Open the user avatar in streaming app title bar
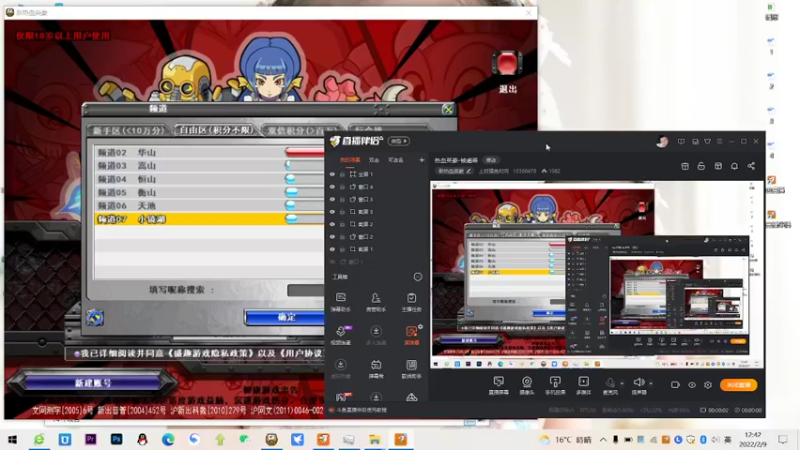This screenshot has width=800, height=450. [662, 142]
